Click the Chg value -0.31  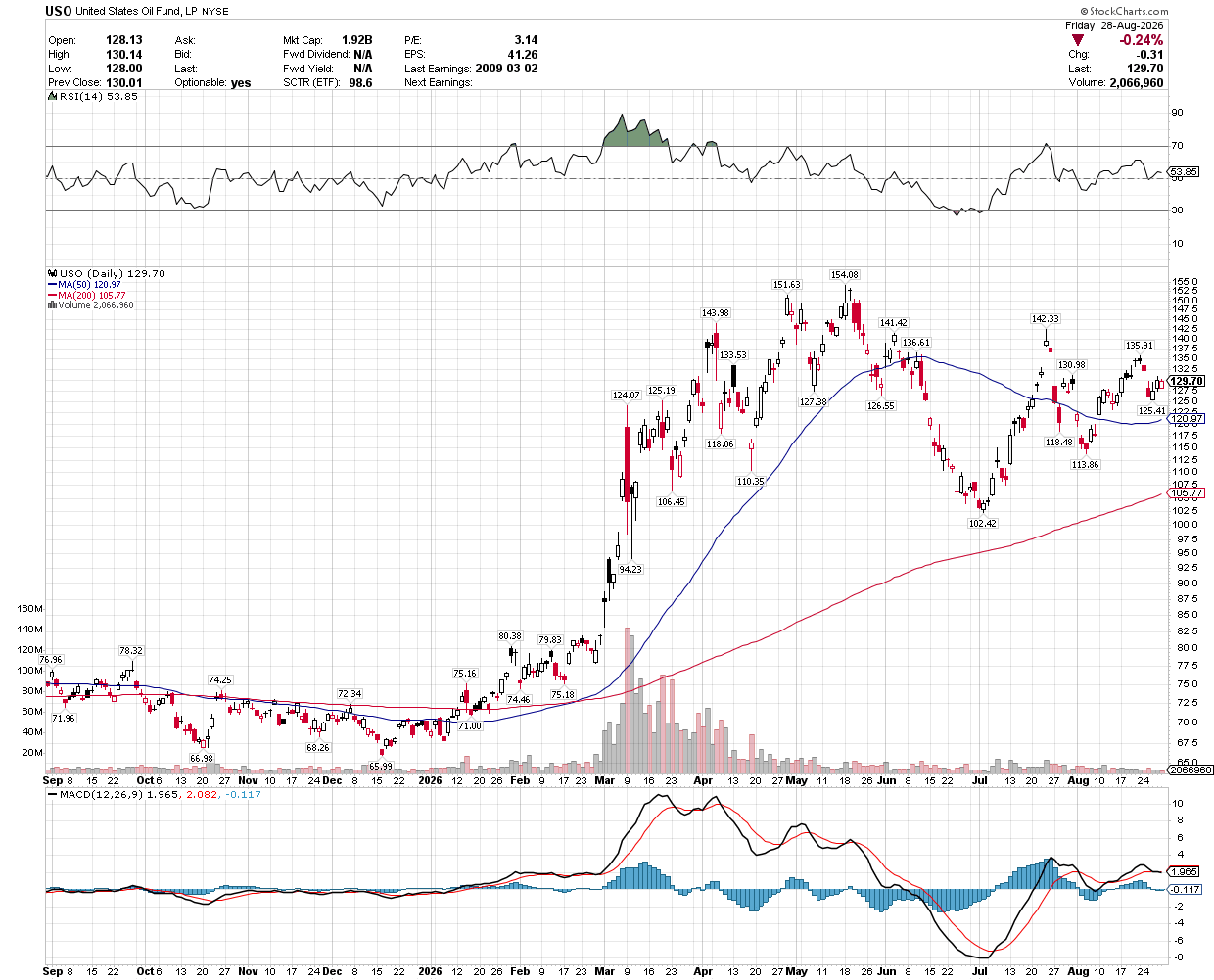(x=1150, y=55)
